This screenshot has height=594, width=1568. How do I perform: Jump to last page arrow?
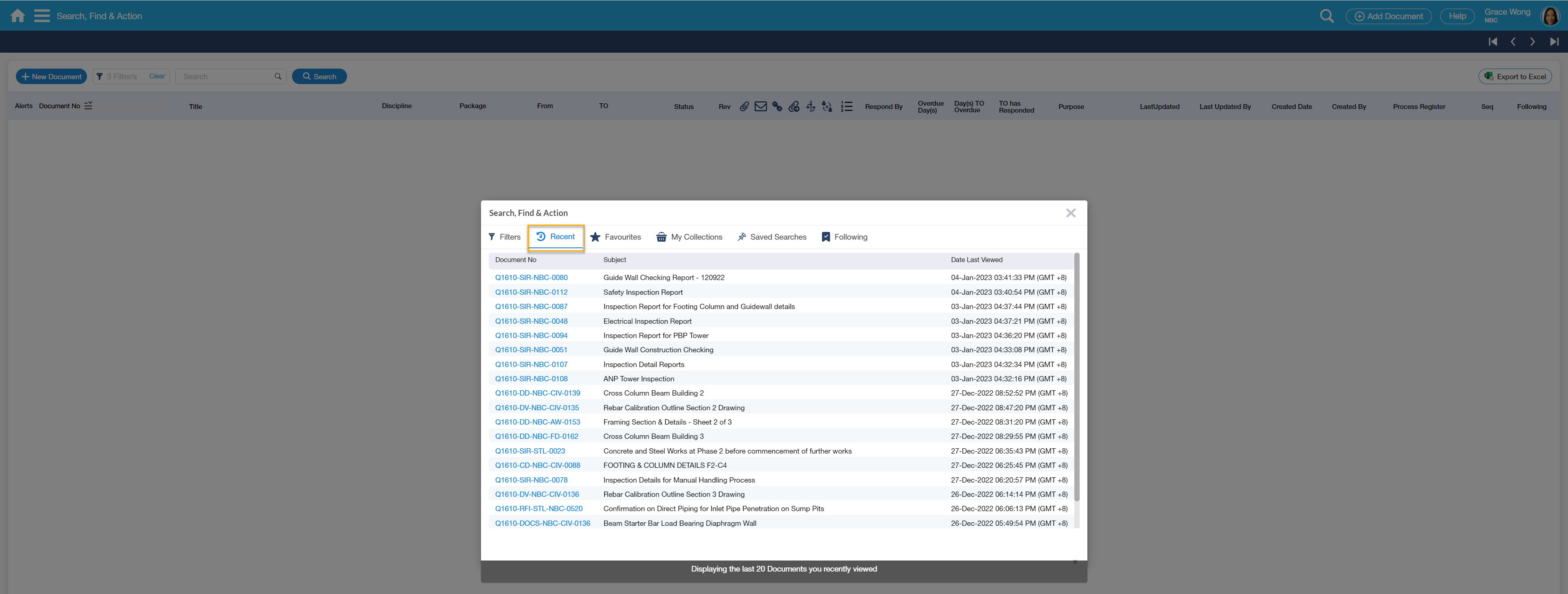[1554, 42]
